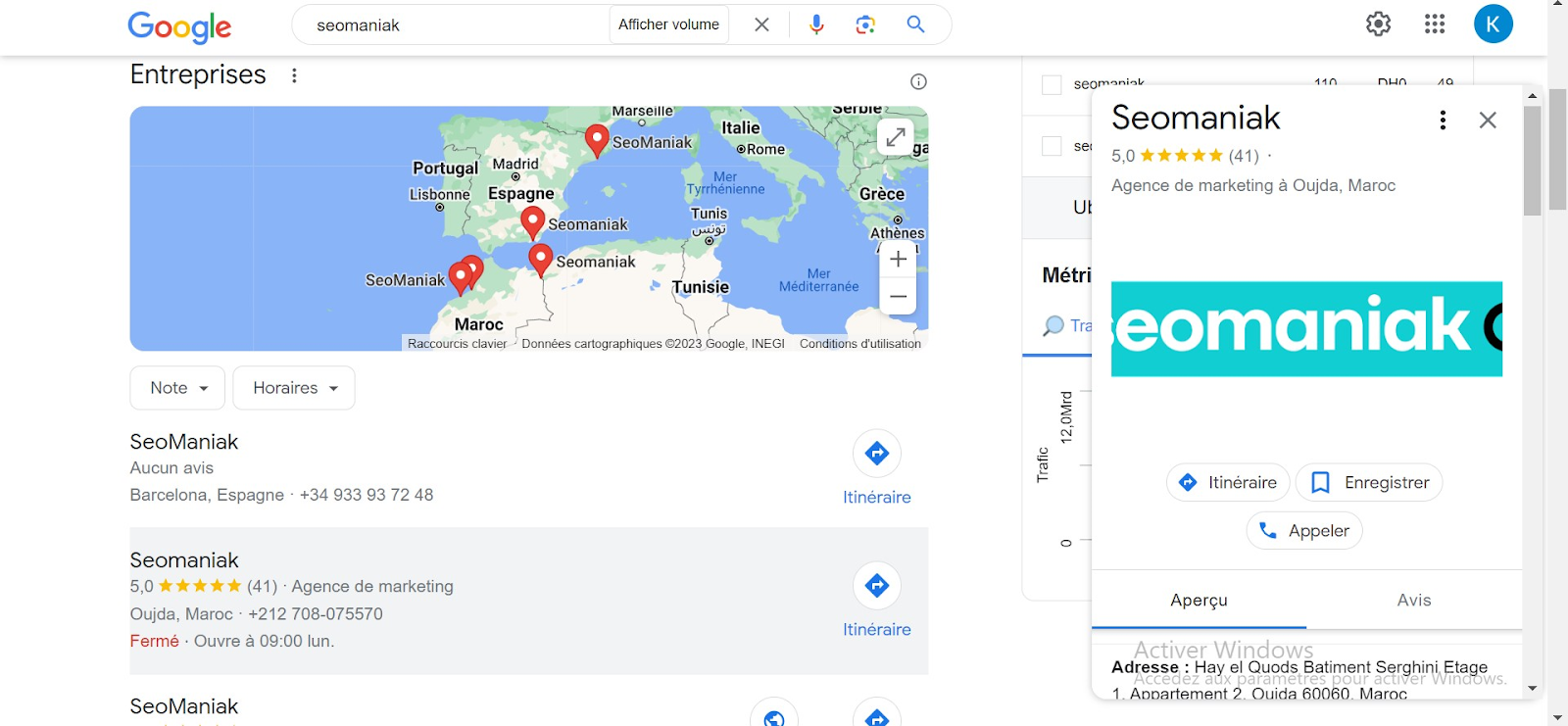Switch to the Avis tab
This screenshot has width=1568, height=726.
[x=1414, y=600]
